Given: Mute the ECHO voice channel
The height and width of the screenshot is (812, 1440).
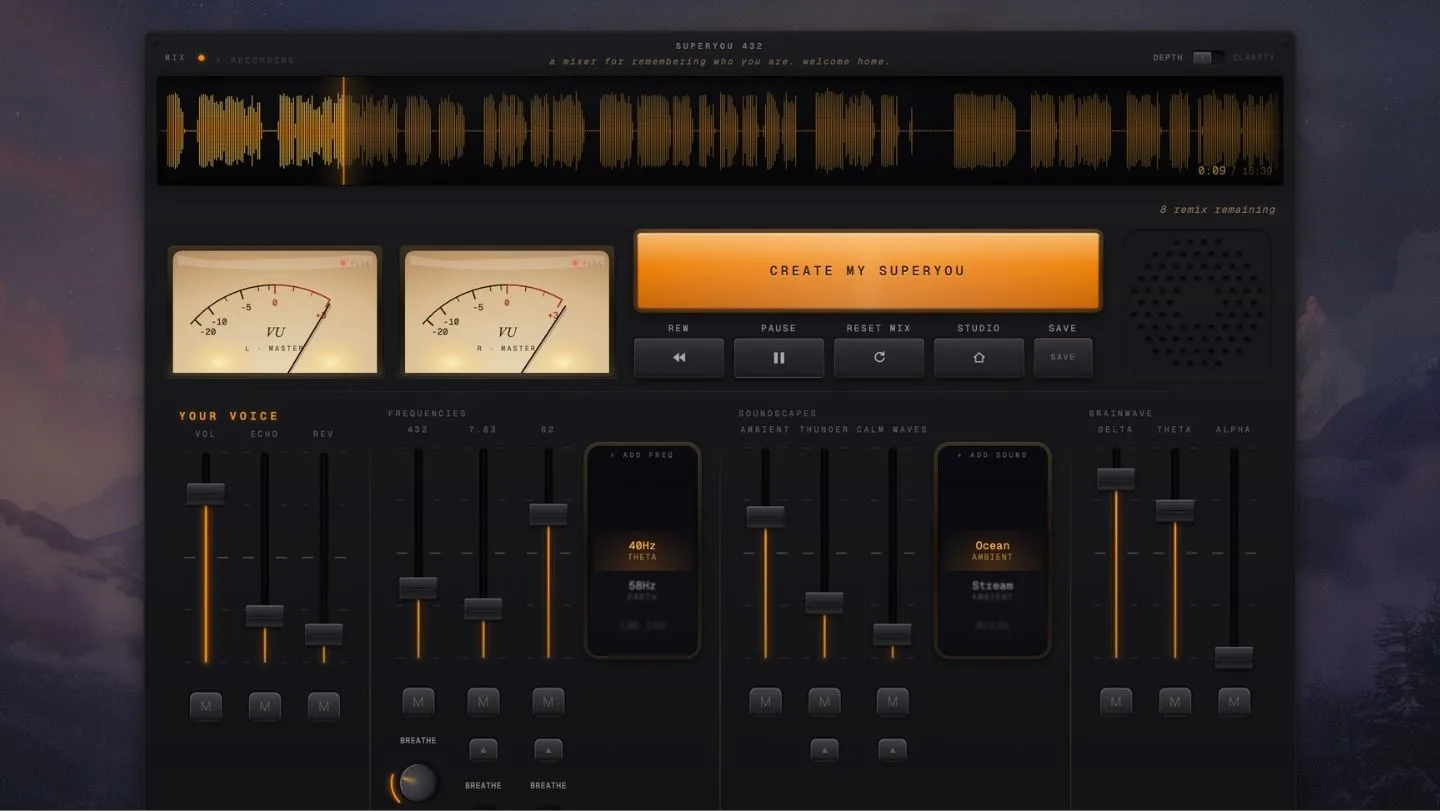Looking at the screenshot, I should pyautogui.click(x=265, y=706).
